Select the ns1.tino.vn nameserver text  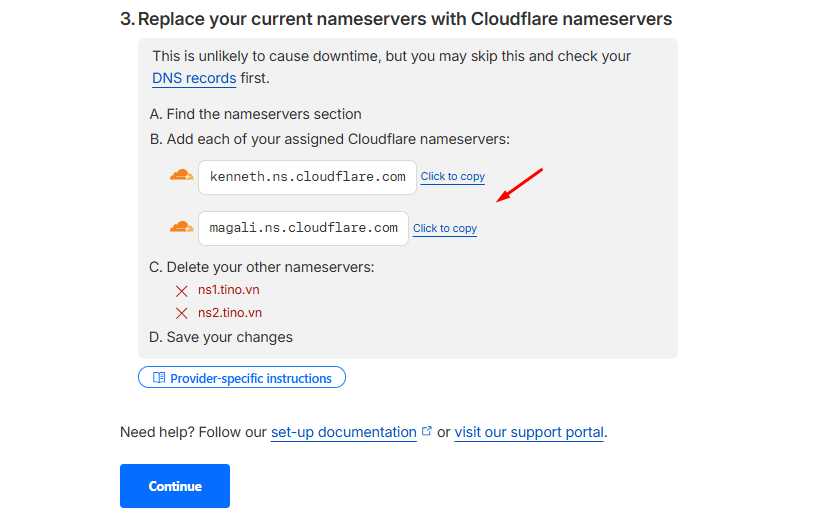coord(228,290)
